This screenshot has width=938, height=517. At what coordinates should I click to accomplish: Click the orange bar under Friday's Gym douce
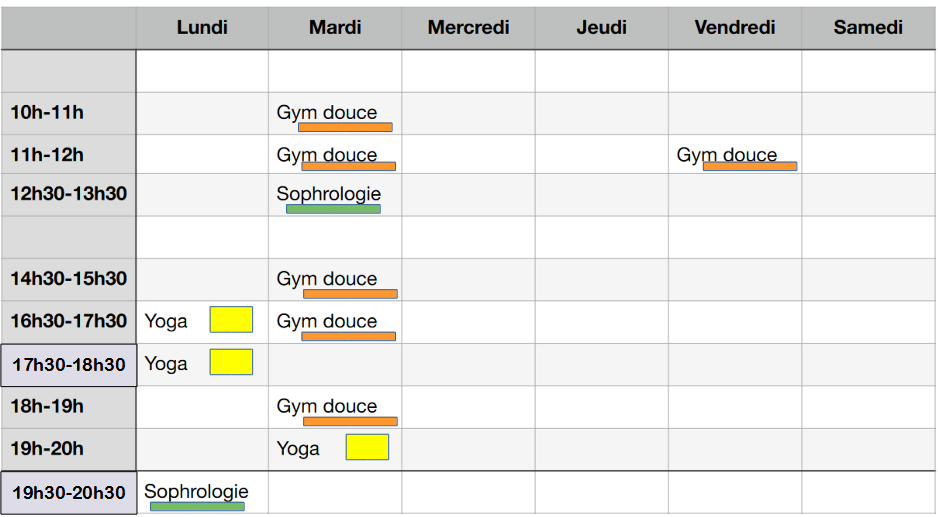pos(750,166)
